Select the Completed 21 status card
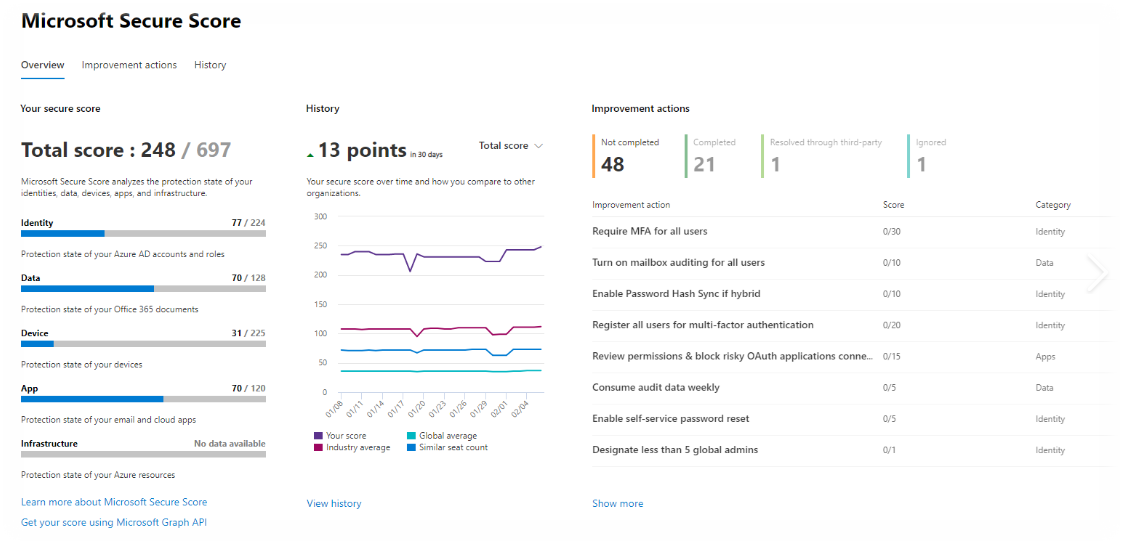The image size is (1123, 544). pos(715,156)
